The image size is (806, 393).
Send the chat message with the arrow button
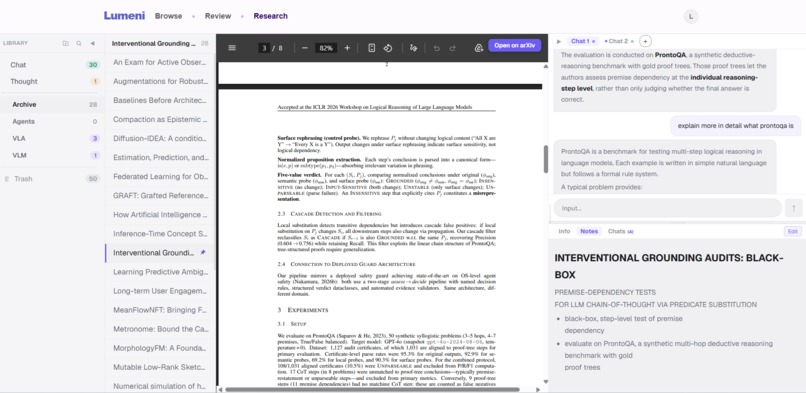tap(793, 208)
